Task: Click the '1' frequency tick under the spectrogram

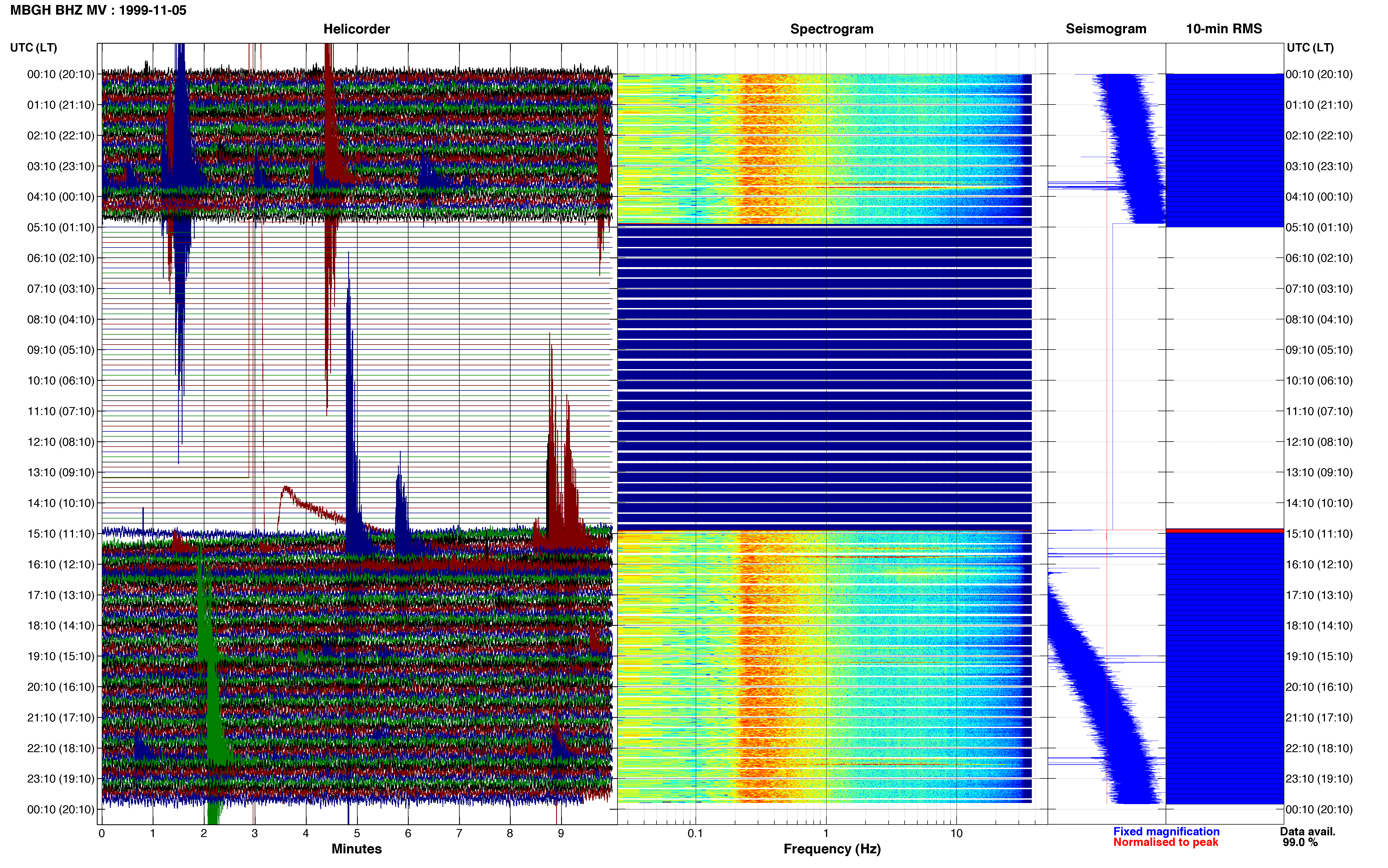Action: pos(826,833)
